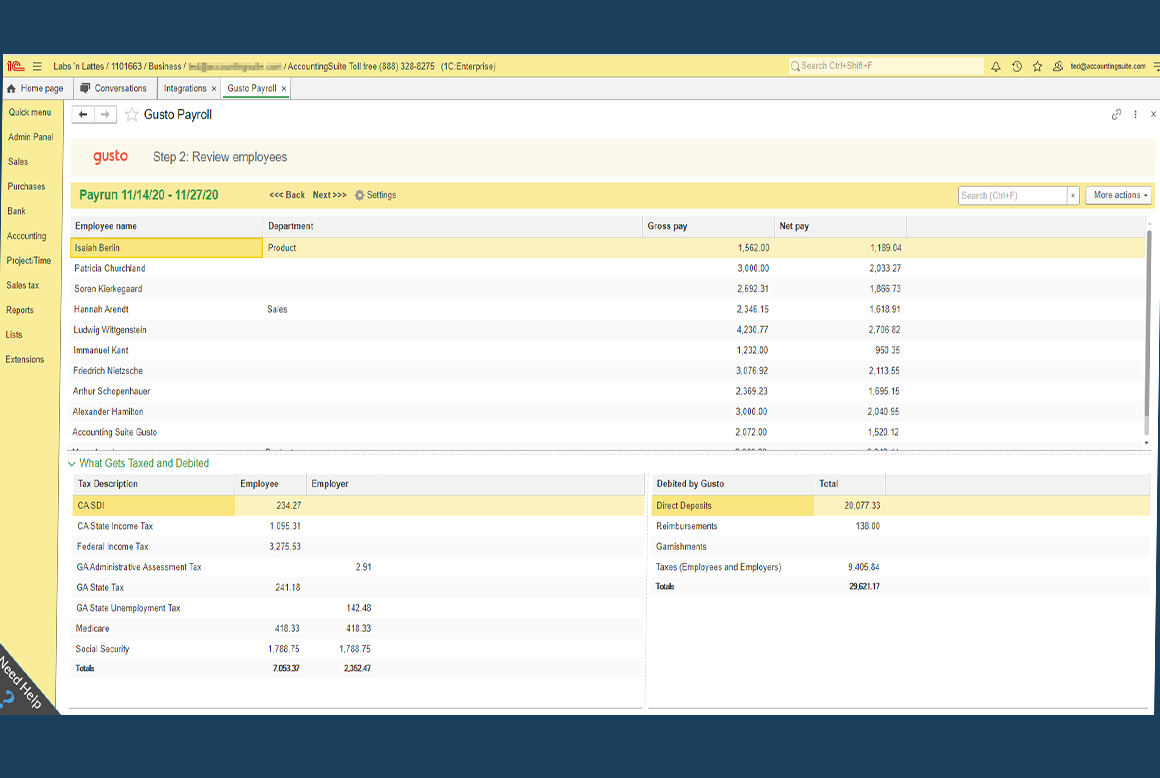Select Accounting Suite Gusto row
The image size is (1160, 778).
[x=607, y=433]
